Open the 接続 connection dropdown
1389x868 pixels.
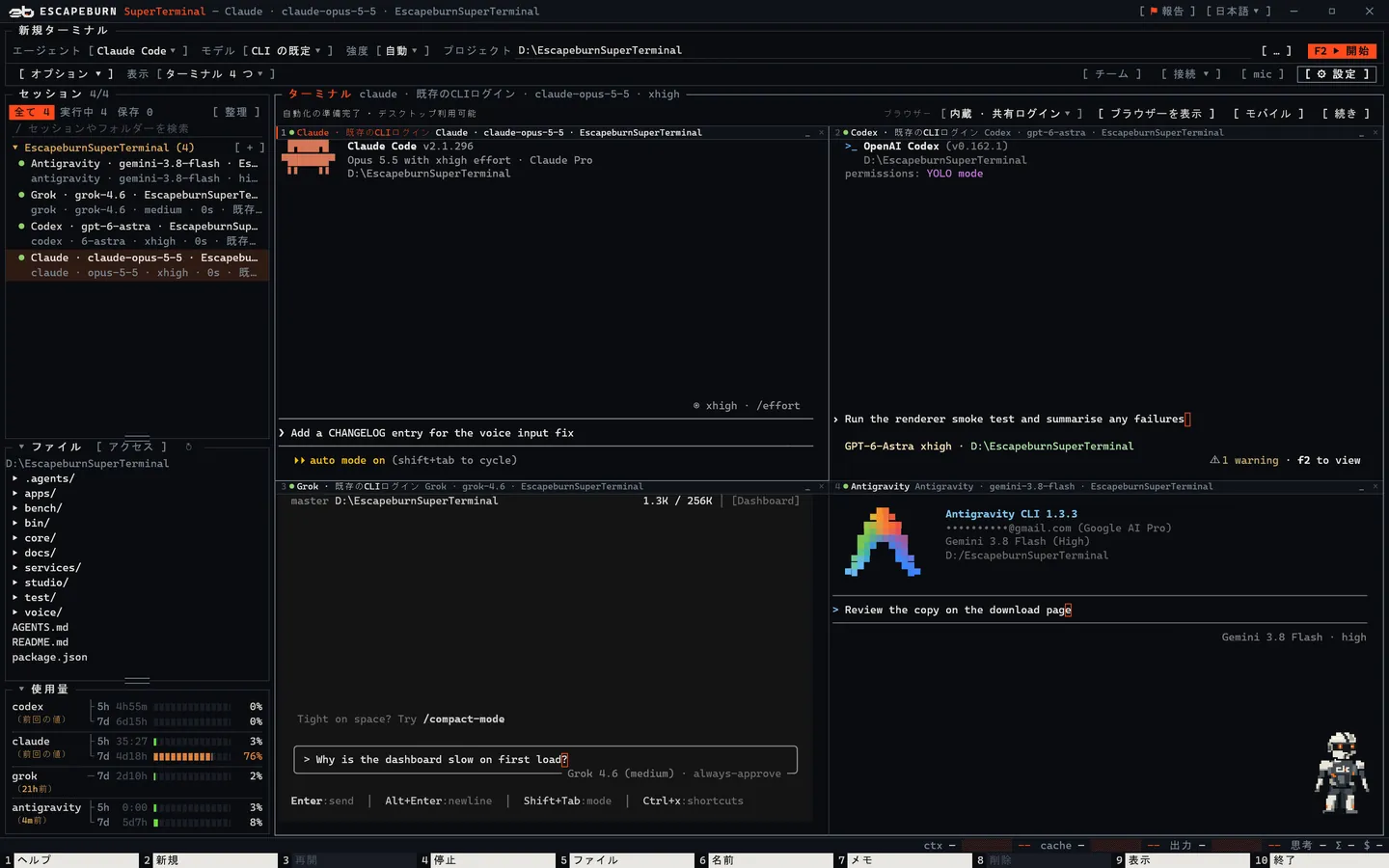tap(1191, 74)
